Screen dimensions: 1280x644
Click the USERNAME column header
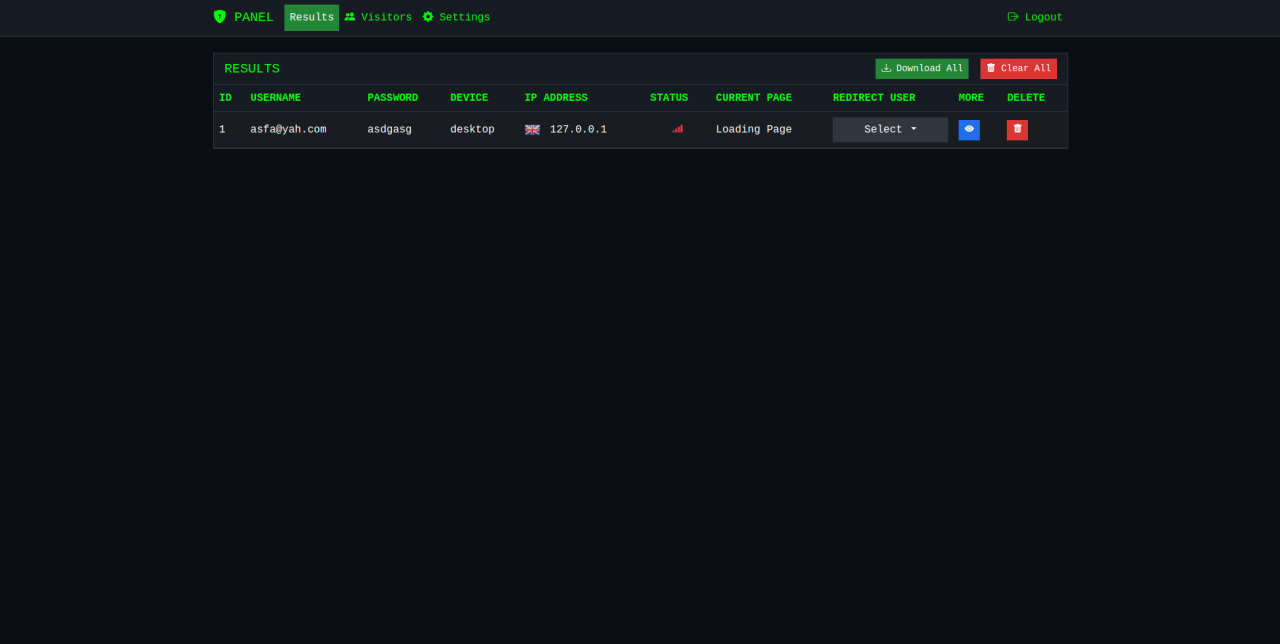(275, 98)
